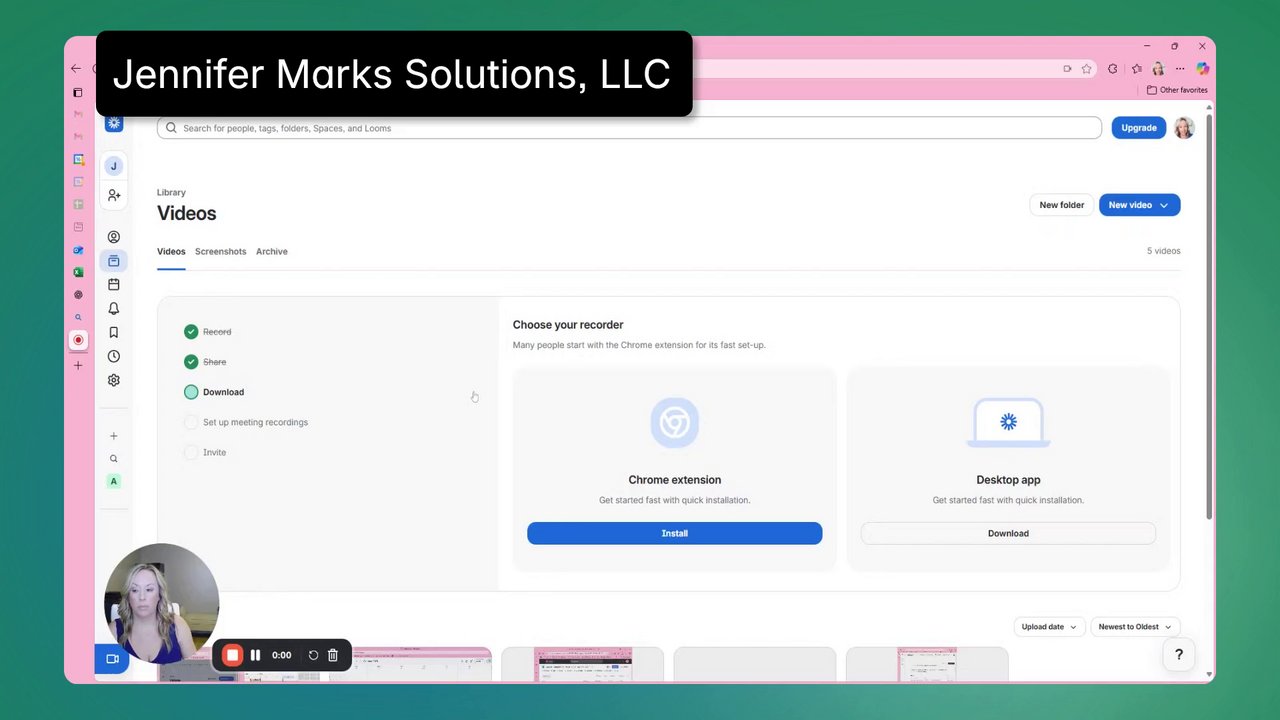Viewport: 1280px width, 720px height.
Task: Open the tab actions icon atop browser sidebar
Action: pos(78,92)
